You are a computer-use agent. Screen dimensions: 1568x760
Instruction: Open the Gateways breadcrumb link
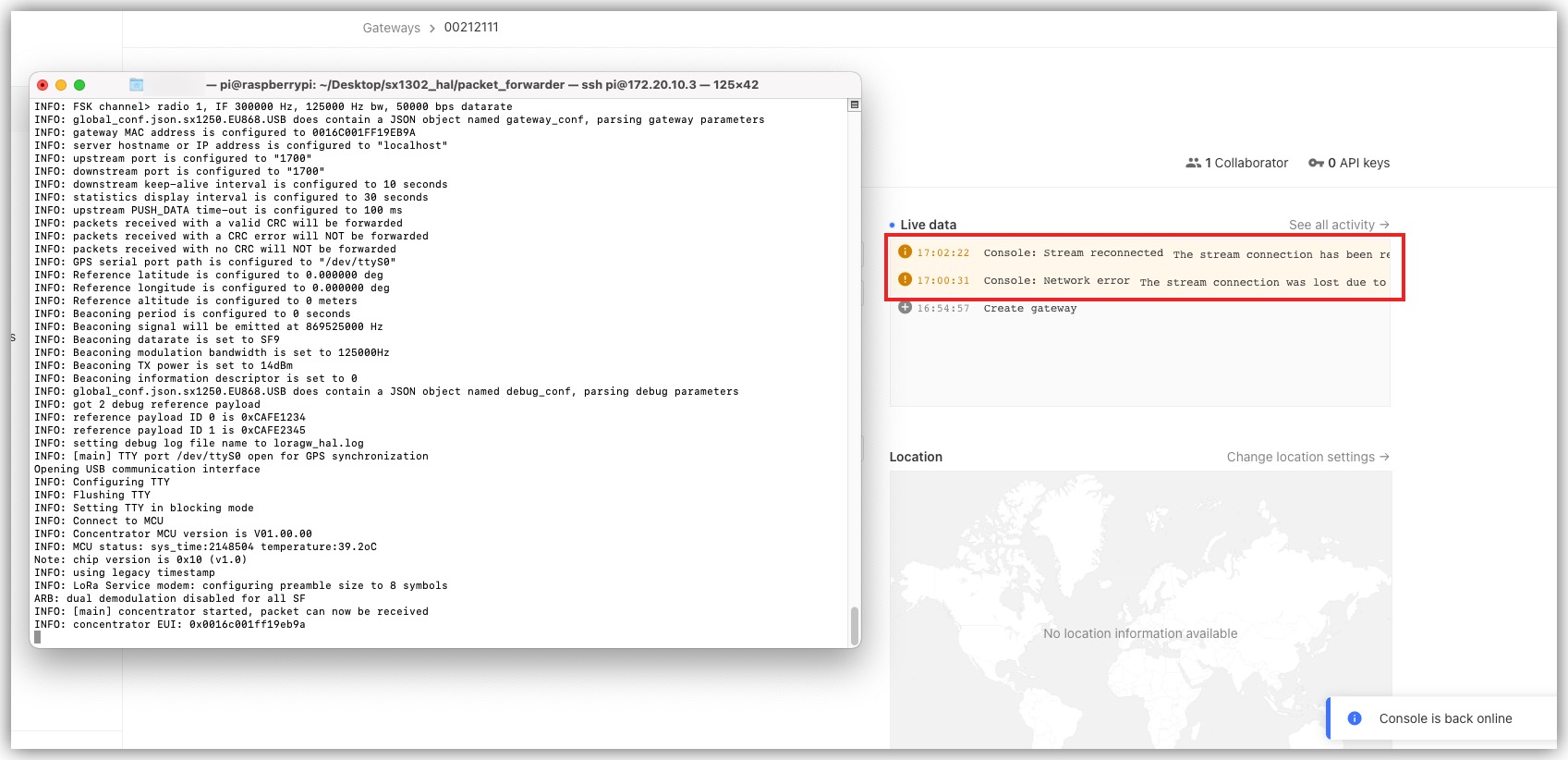(391, 28)
